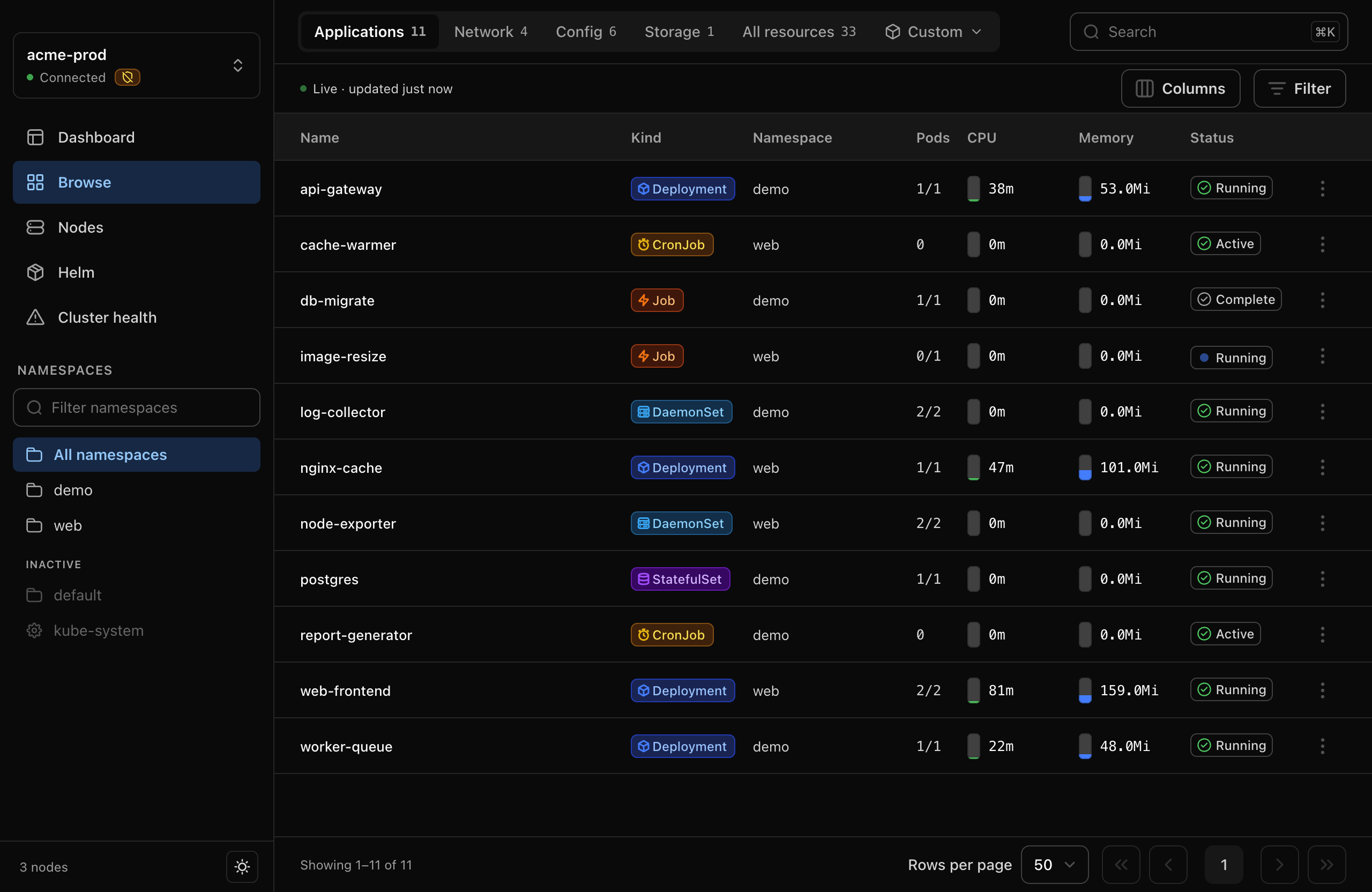Focus the Search field
1372x892 pixels.
pos(1209,32)
